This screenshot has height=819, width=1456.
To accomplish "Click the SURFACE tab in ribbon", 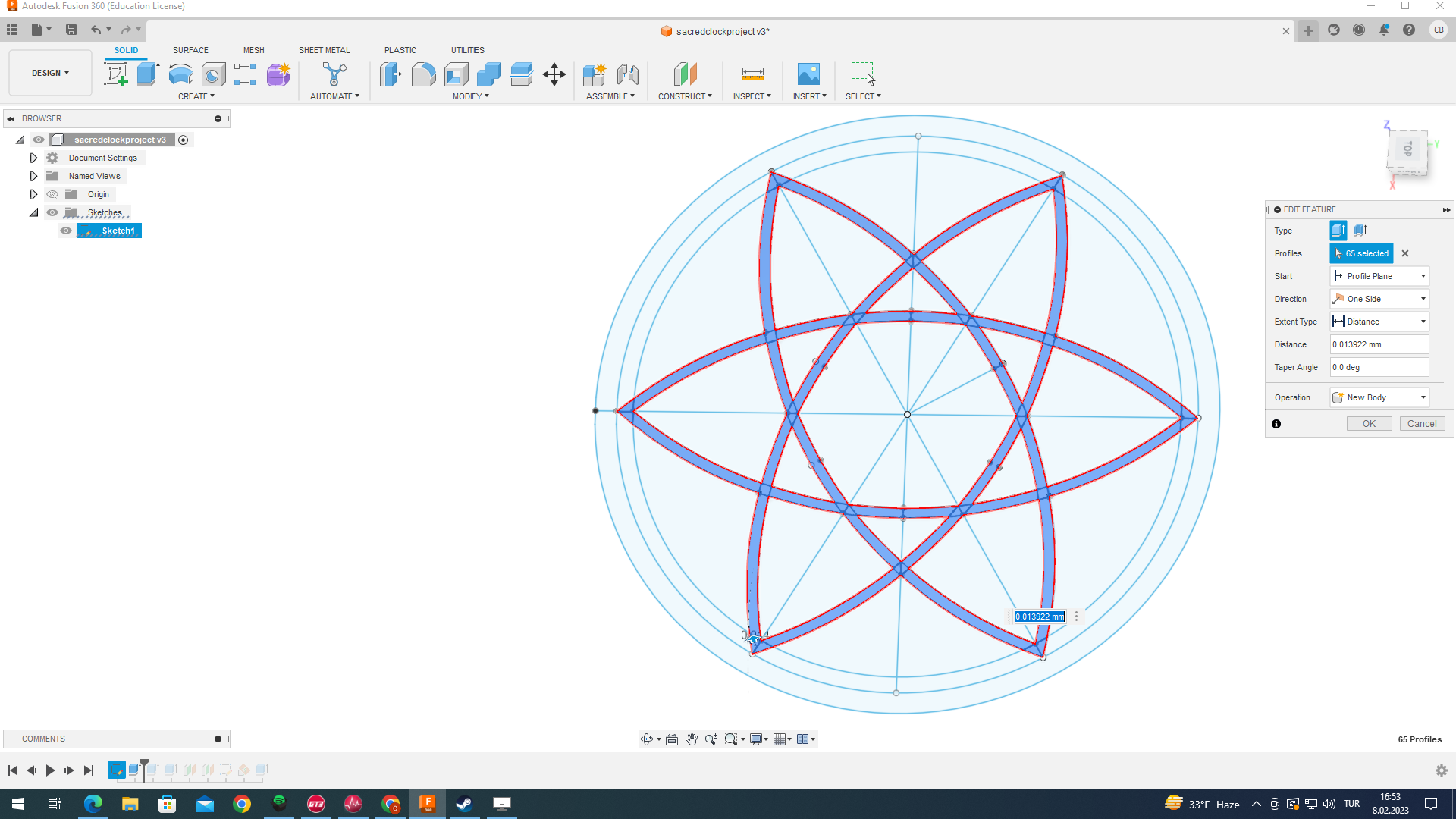I will tap(190, 50).
